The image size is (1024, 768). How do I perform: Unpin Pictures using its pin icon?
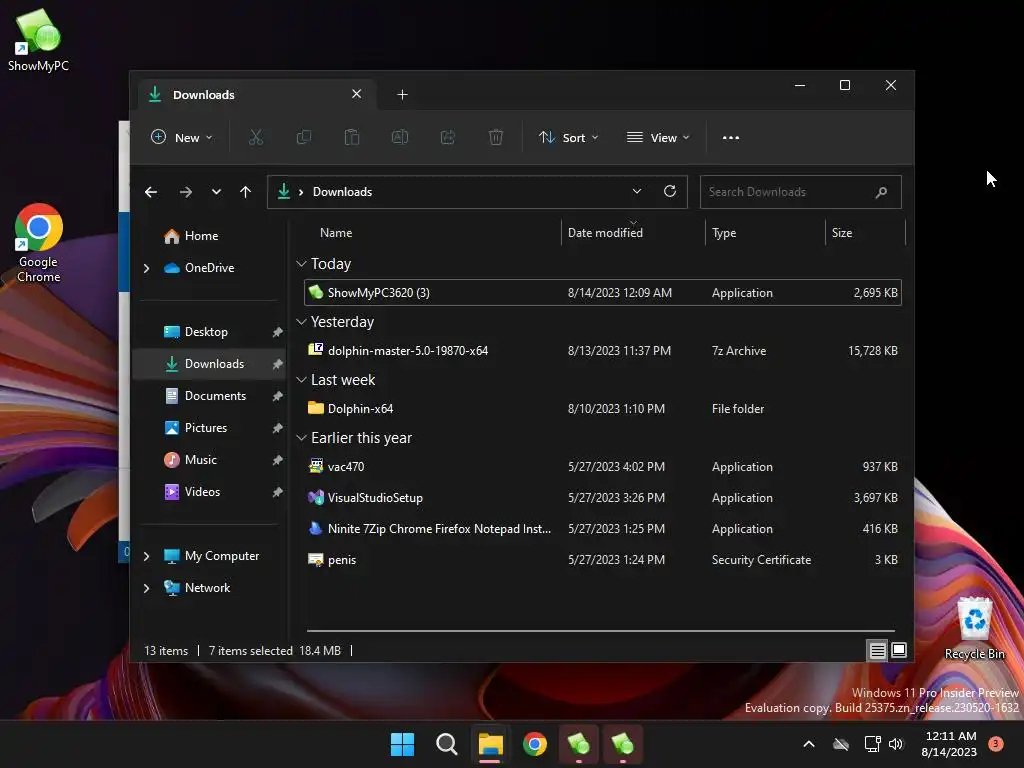click(278, 428)
